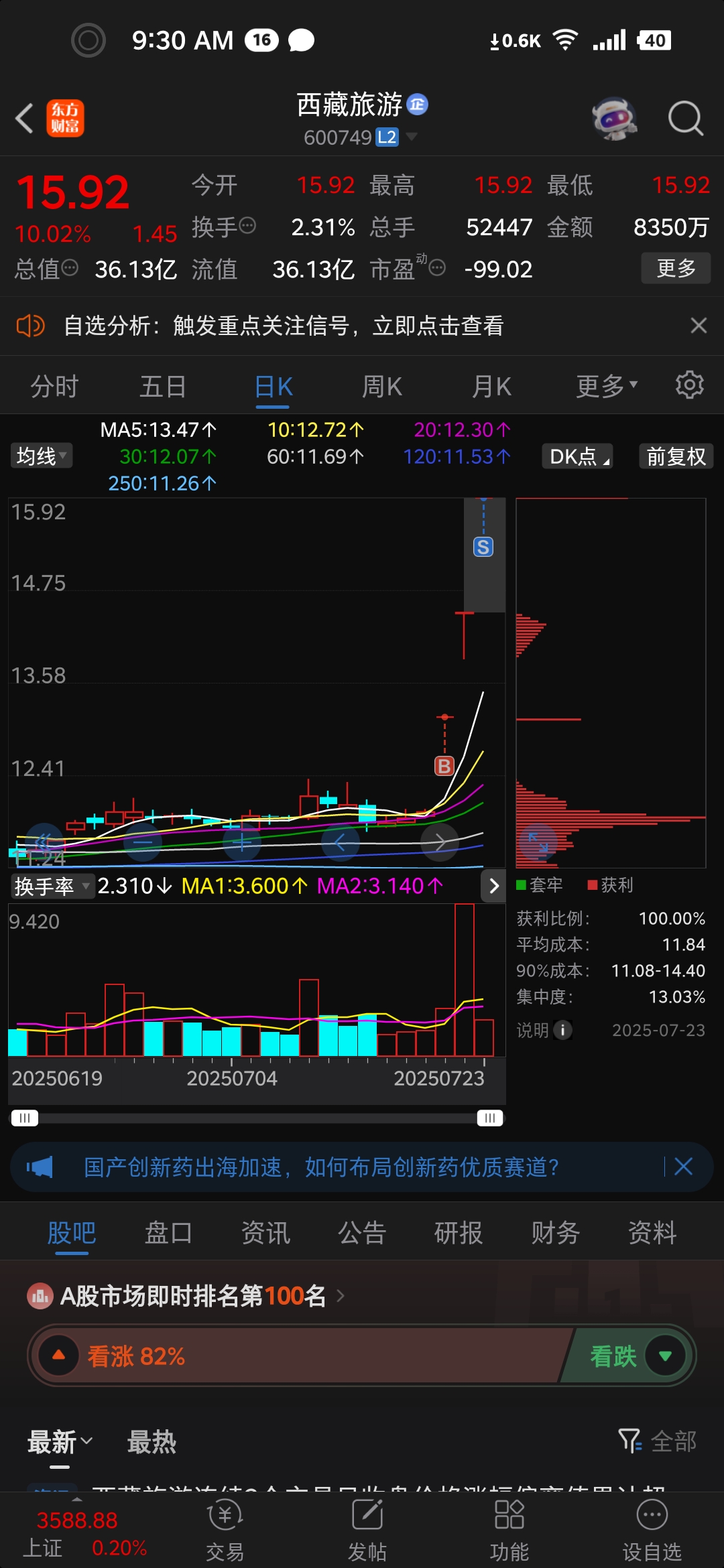Switch to 公告 tab

(362, 1232)
